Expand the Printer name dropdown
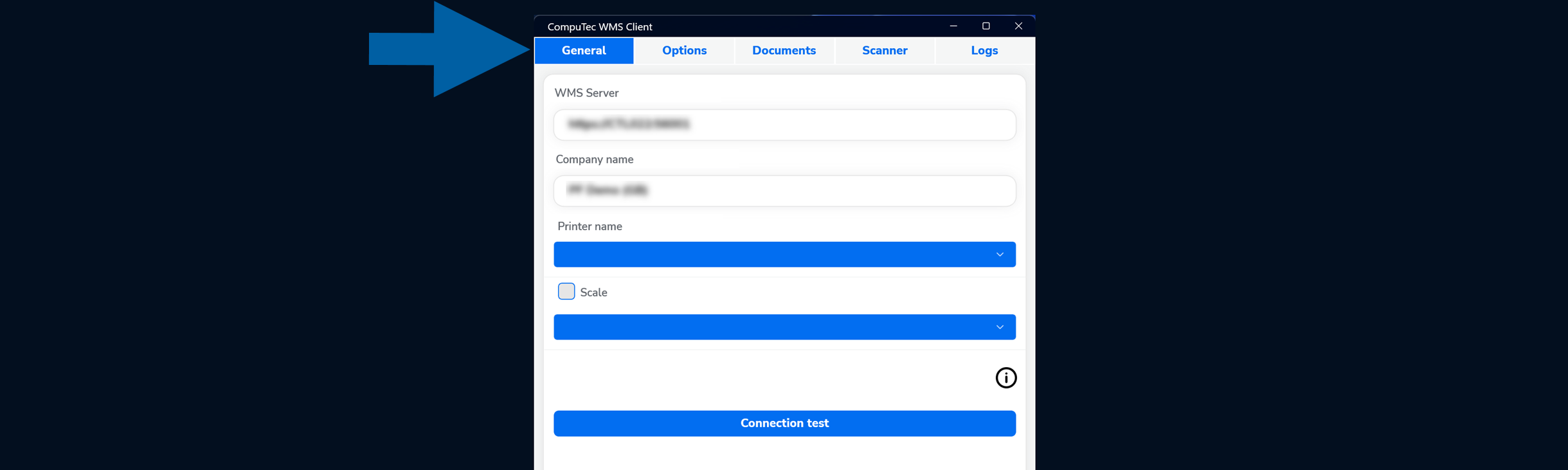The height and width of the screenshot is (470, 1568). click(x=784, y=255)
